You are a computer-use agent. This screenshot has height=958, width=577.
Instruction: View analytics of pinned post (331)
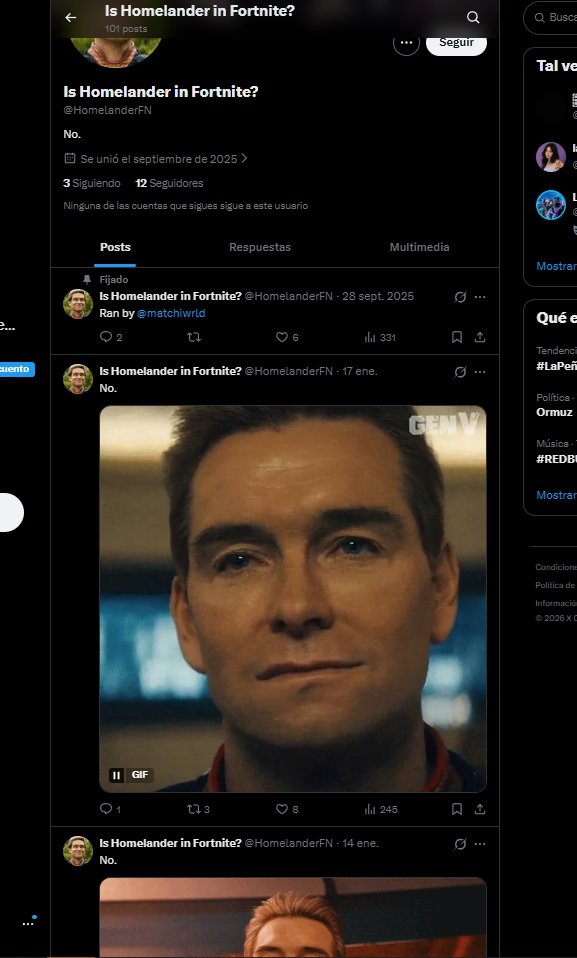pyautogui.click(x=380, y=337)
